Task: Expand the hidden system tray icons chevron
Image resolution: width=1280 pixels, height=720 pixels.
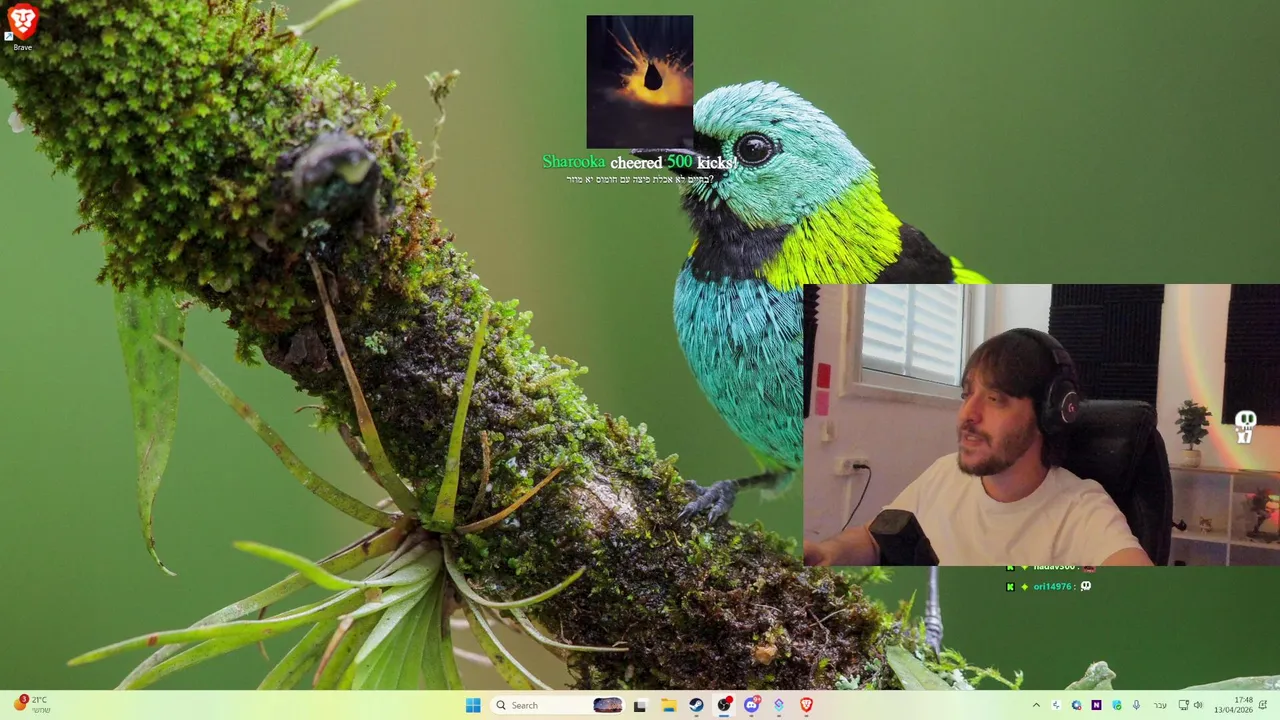Action: [1036, 705]
